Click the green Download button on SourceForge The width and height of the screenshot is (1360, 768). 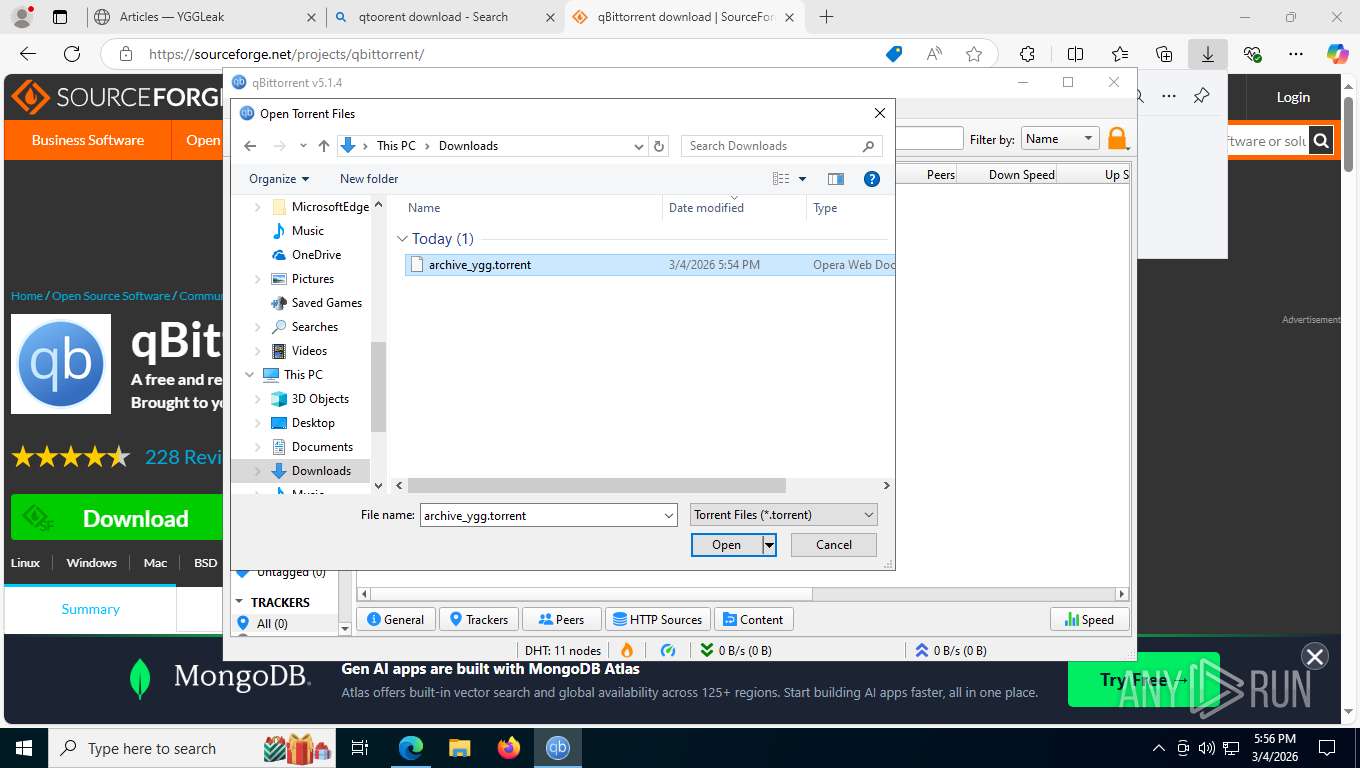[x=117, y=518]
